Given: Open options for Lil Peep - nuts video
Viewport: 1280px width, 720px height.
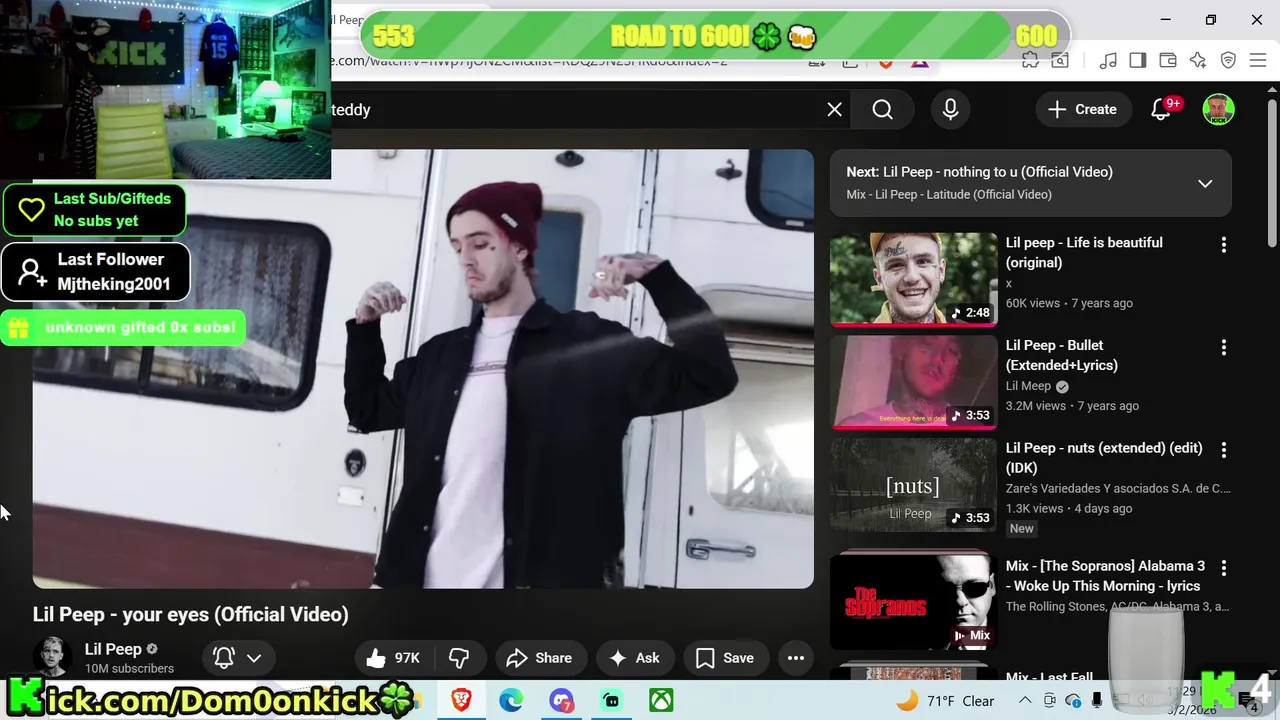Looking at the screenshot, I should 1223,450.
